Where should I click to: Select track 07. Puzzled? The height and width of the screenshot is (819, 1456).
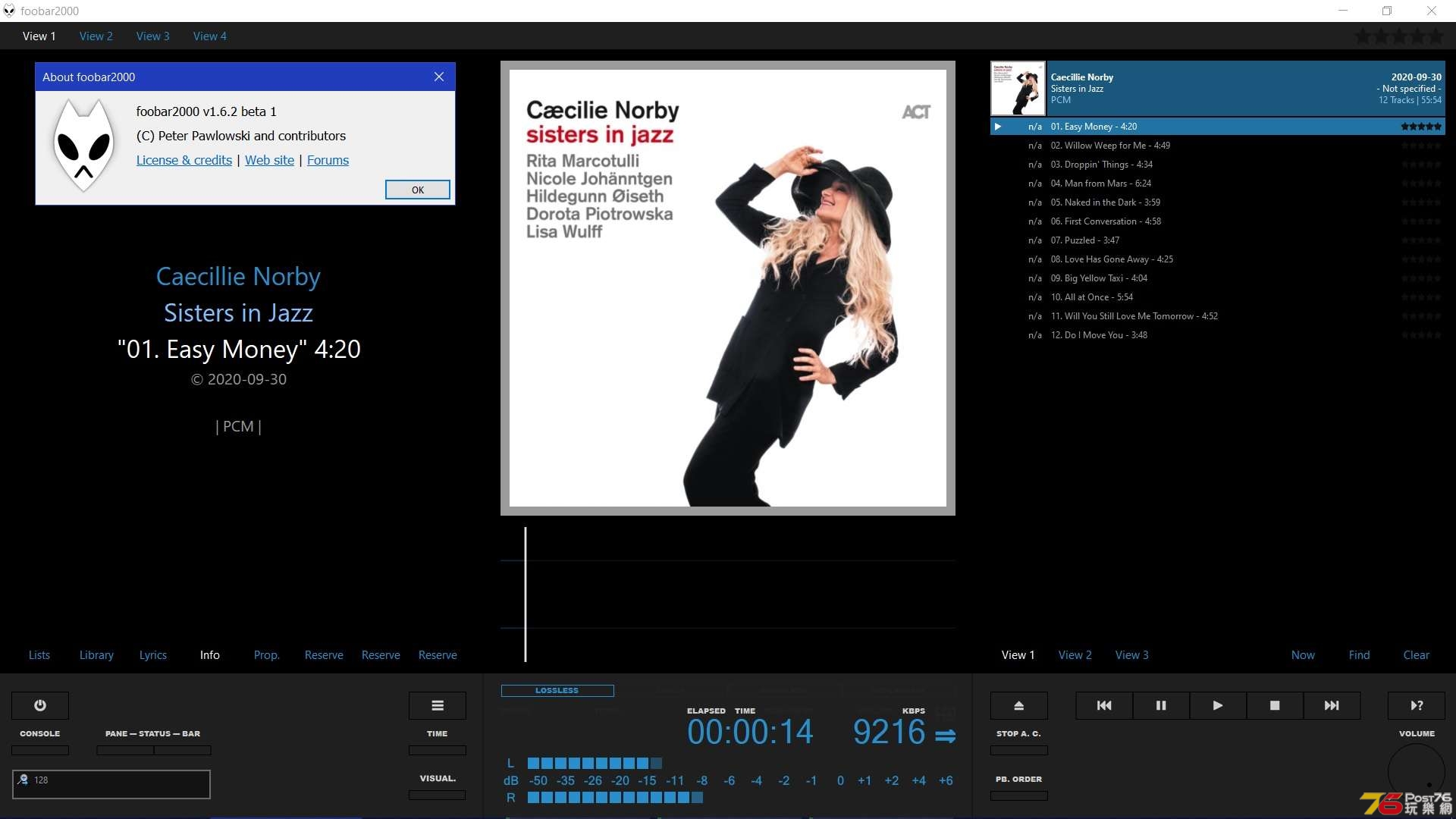[1218, 240]
